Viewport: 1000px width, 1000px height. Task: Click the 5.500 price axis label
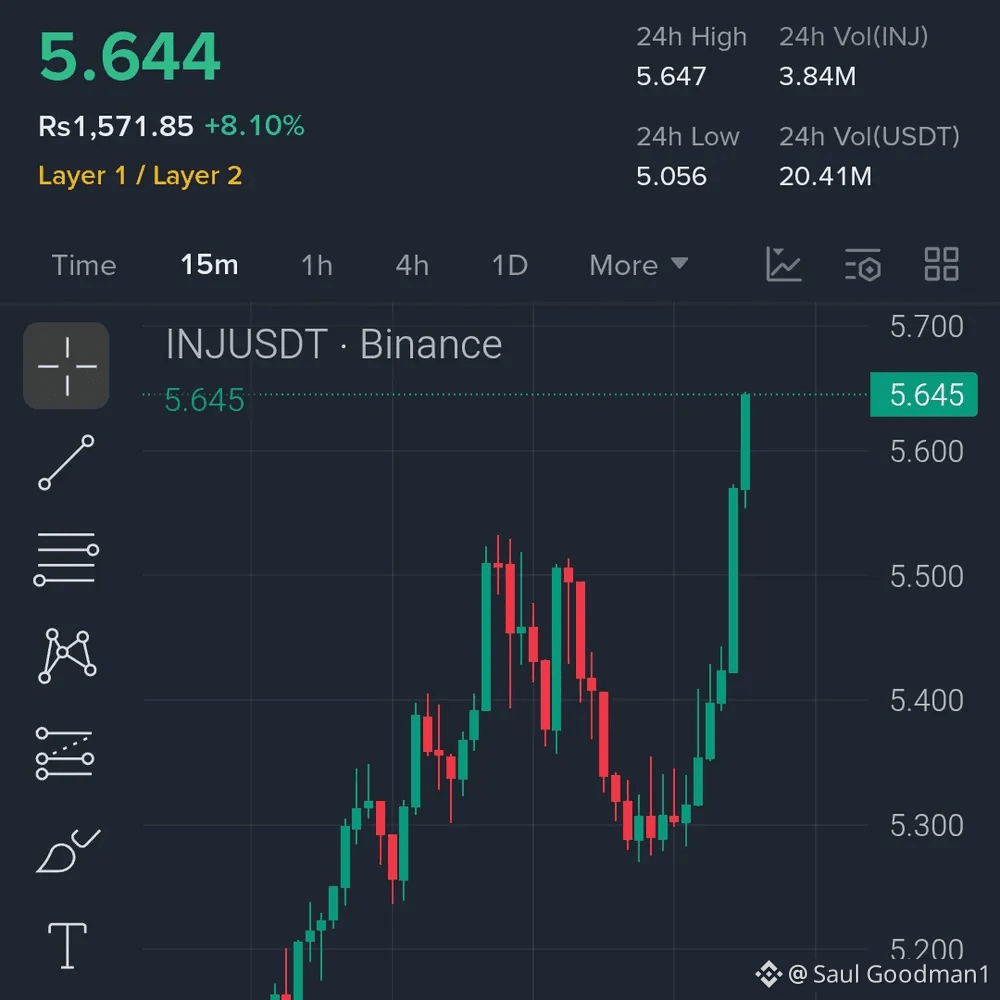tap(927, 577)
